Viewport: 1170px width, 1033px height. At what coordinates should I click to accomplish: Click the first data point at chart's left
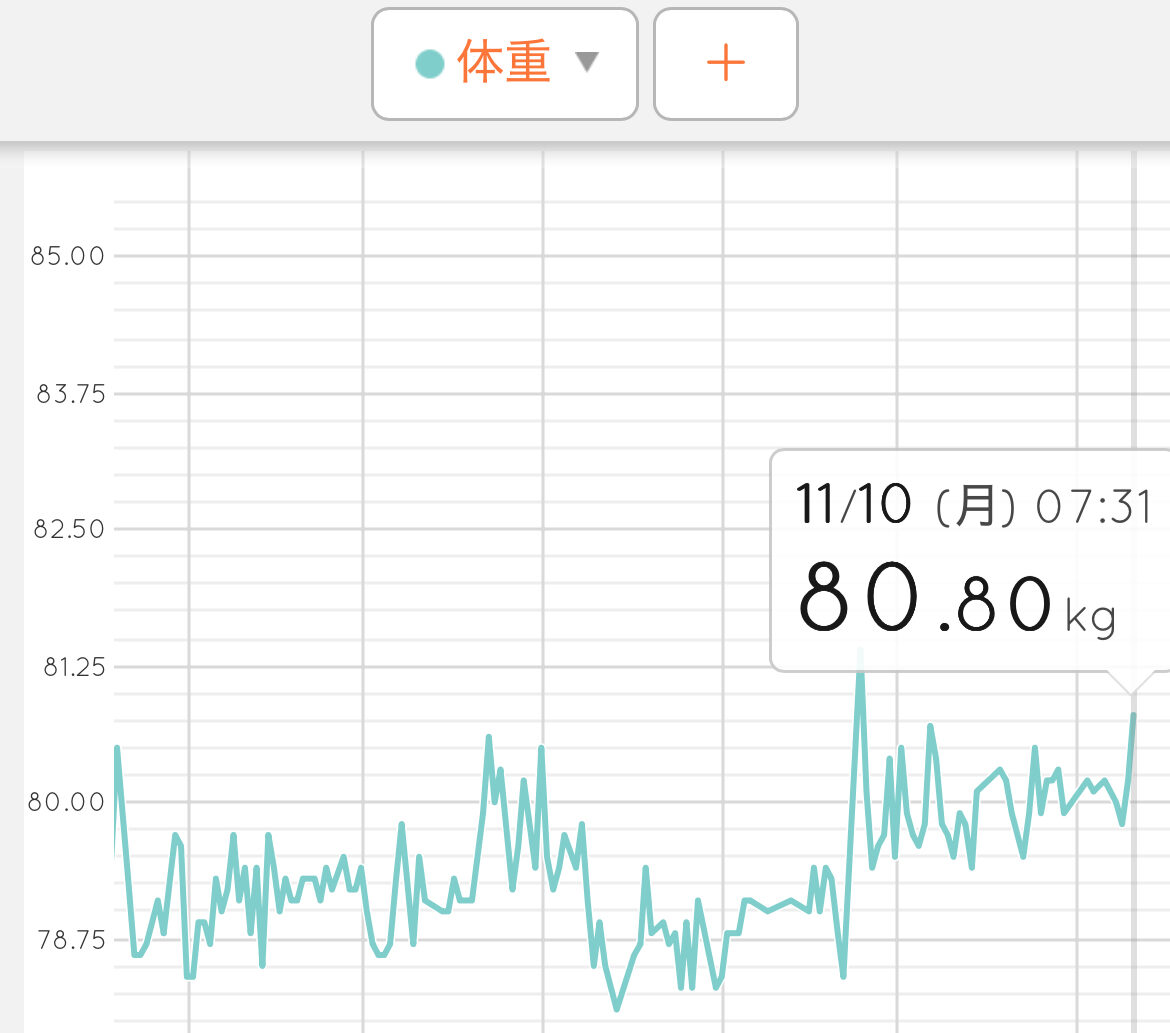117,748
